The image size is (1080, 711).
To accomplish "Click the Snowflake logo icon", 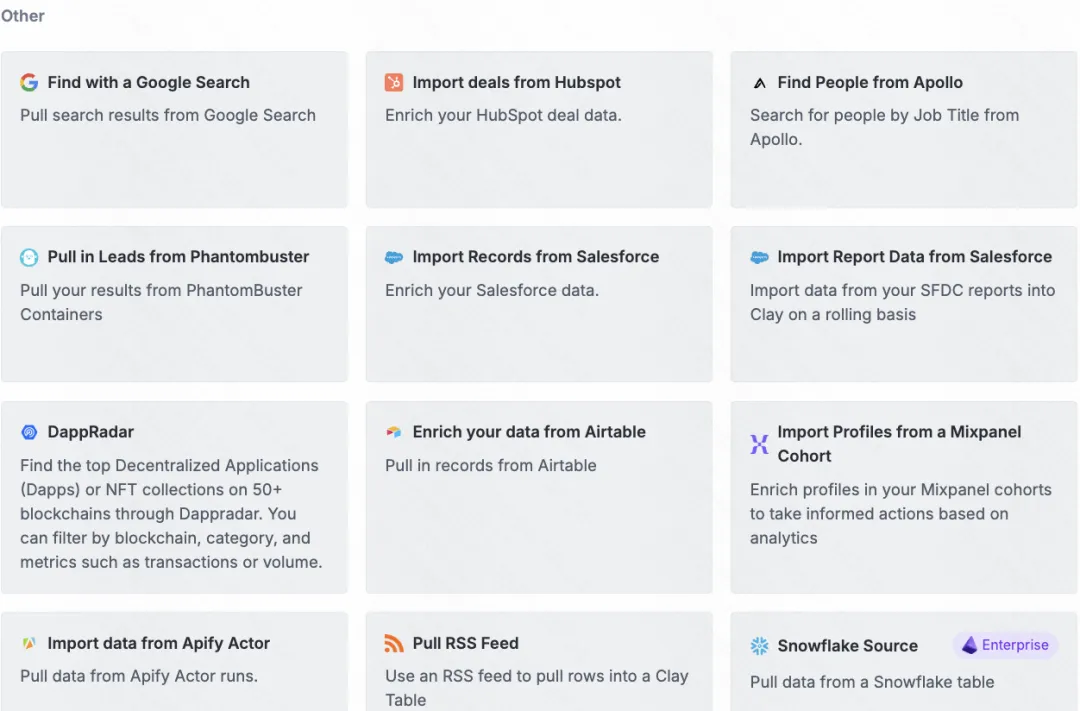I will (759, 646).
